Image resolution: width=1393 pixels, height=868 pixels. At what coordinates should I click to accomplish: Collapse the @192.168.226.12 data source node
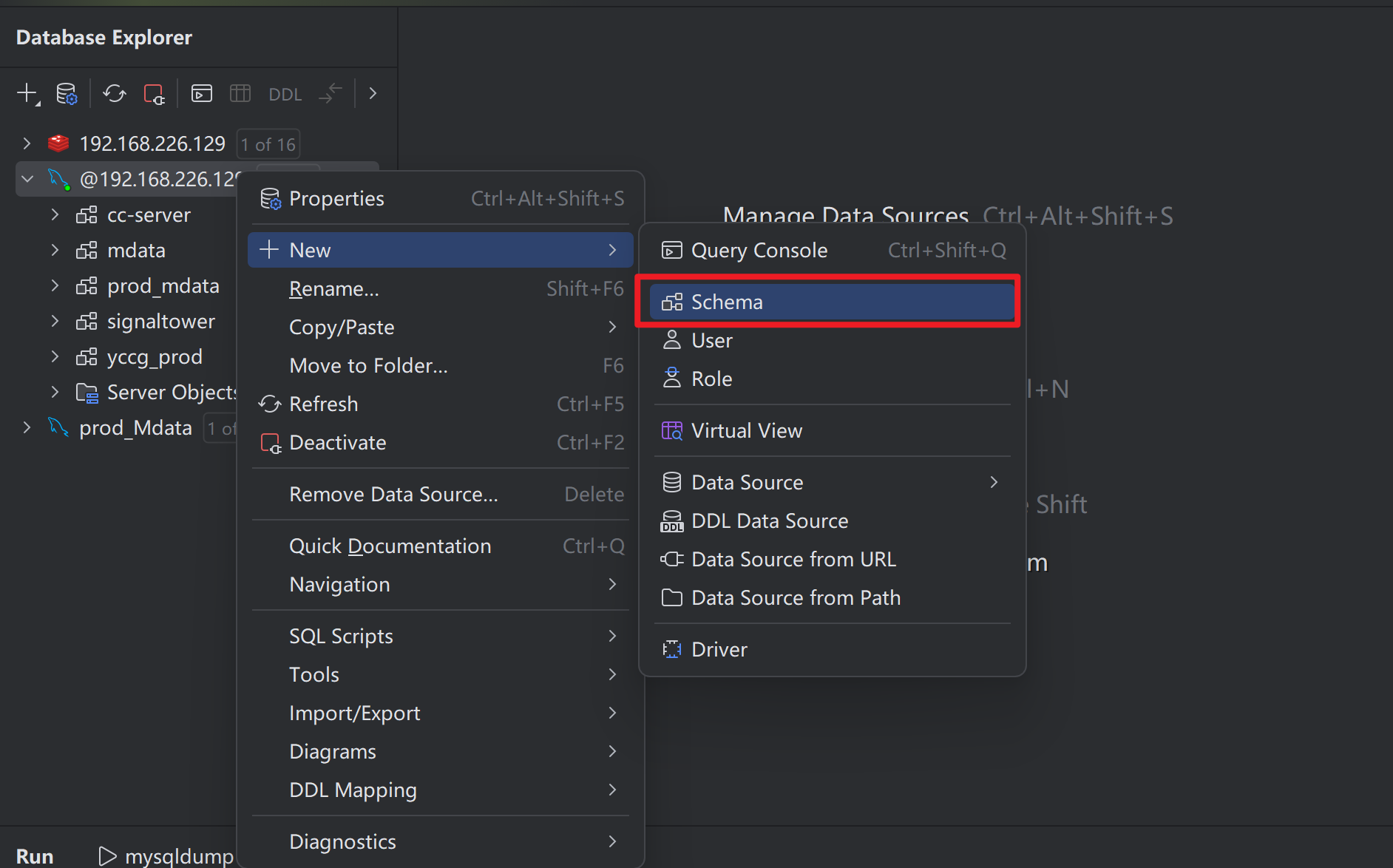(27, 179)
